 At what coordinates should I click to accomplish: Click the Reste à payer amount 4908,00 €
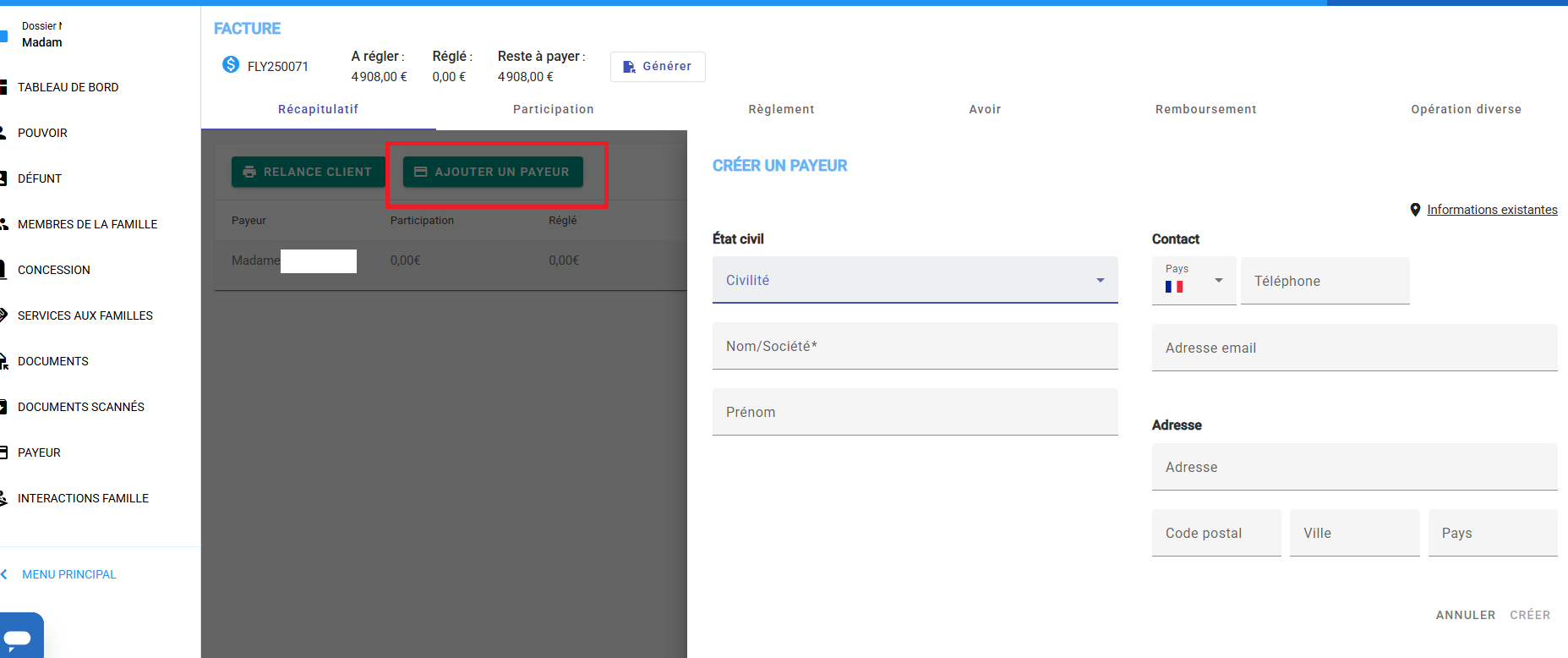[x=525, y=77]
